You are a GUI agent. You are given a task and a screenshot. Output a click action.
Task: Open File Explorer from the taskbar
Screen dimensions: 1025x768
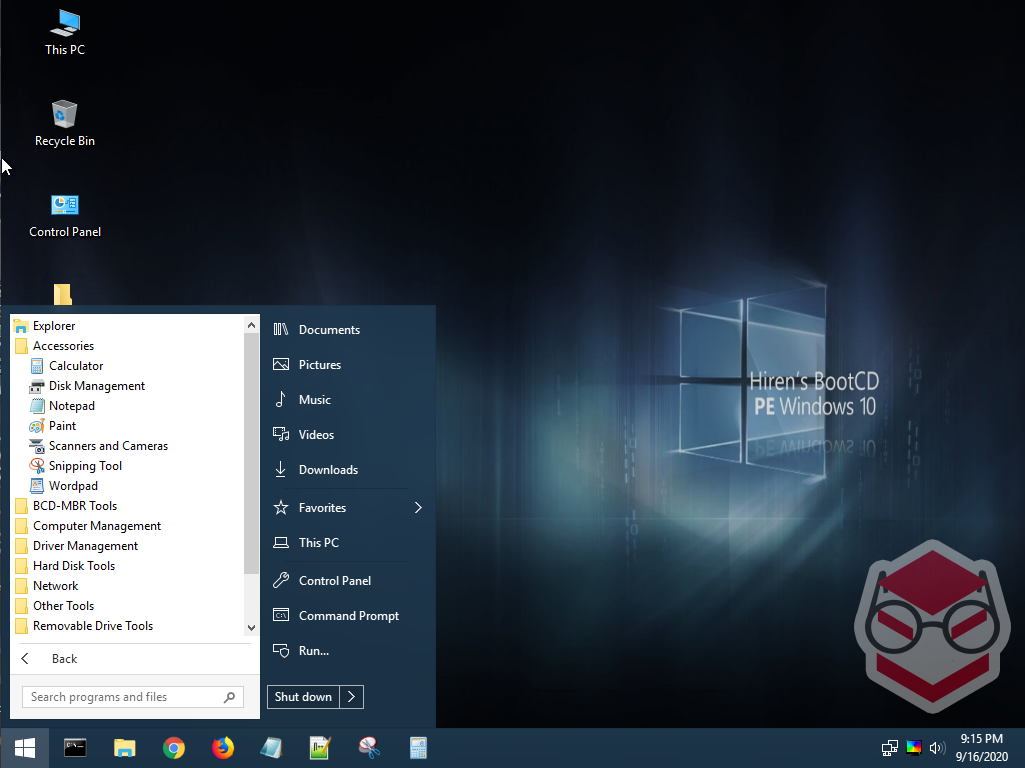[x=124, y=748]
